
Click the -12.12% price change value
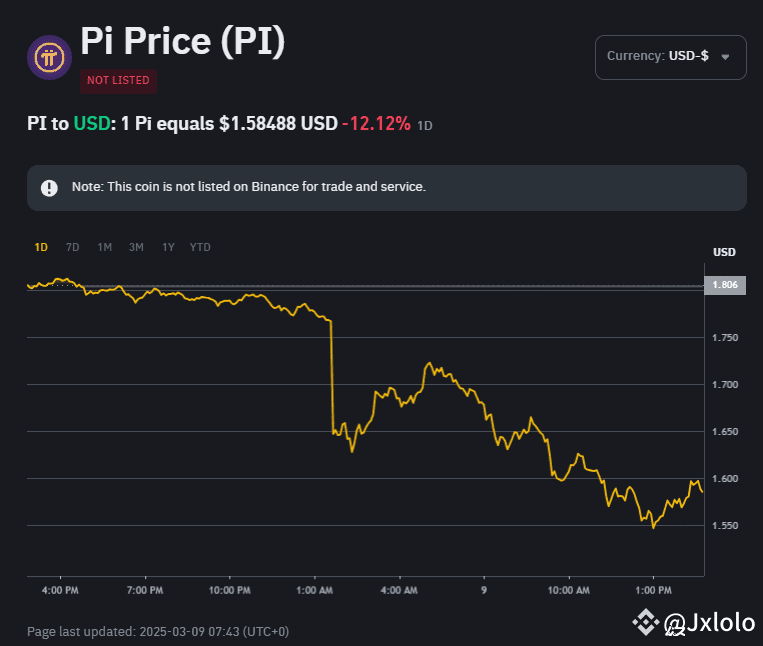[376, 124]
